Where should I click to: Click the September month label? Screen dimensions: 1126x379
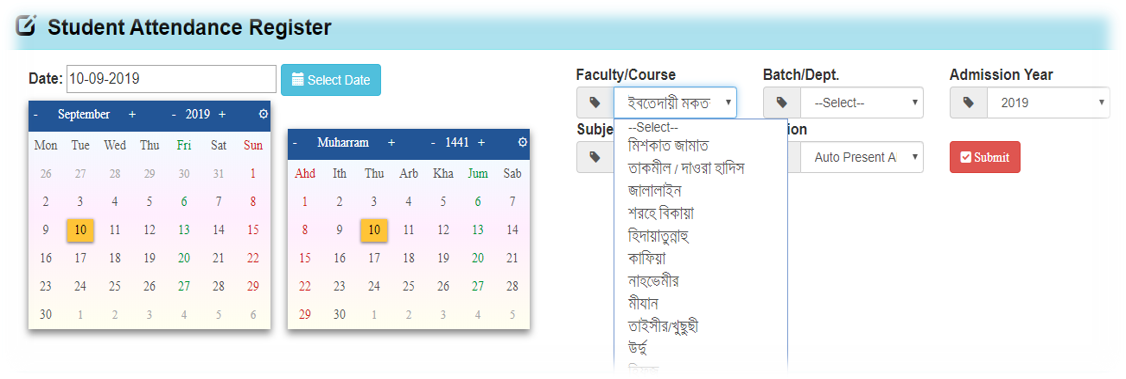pos(84,115)
